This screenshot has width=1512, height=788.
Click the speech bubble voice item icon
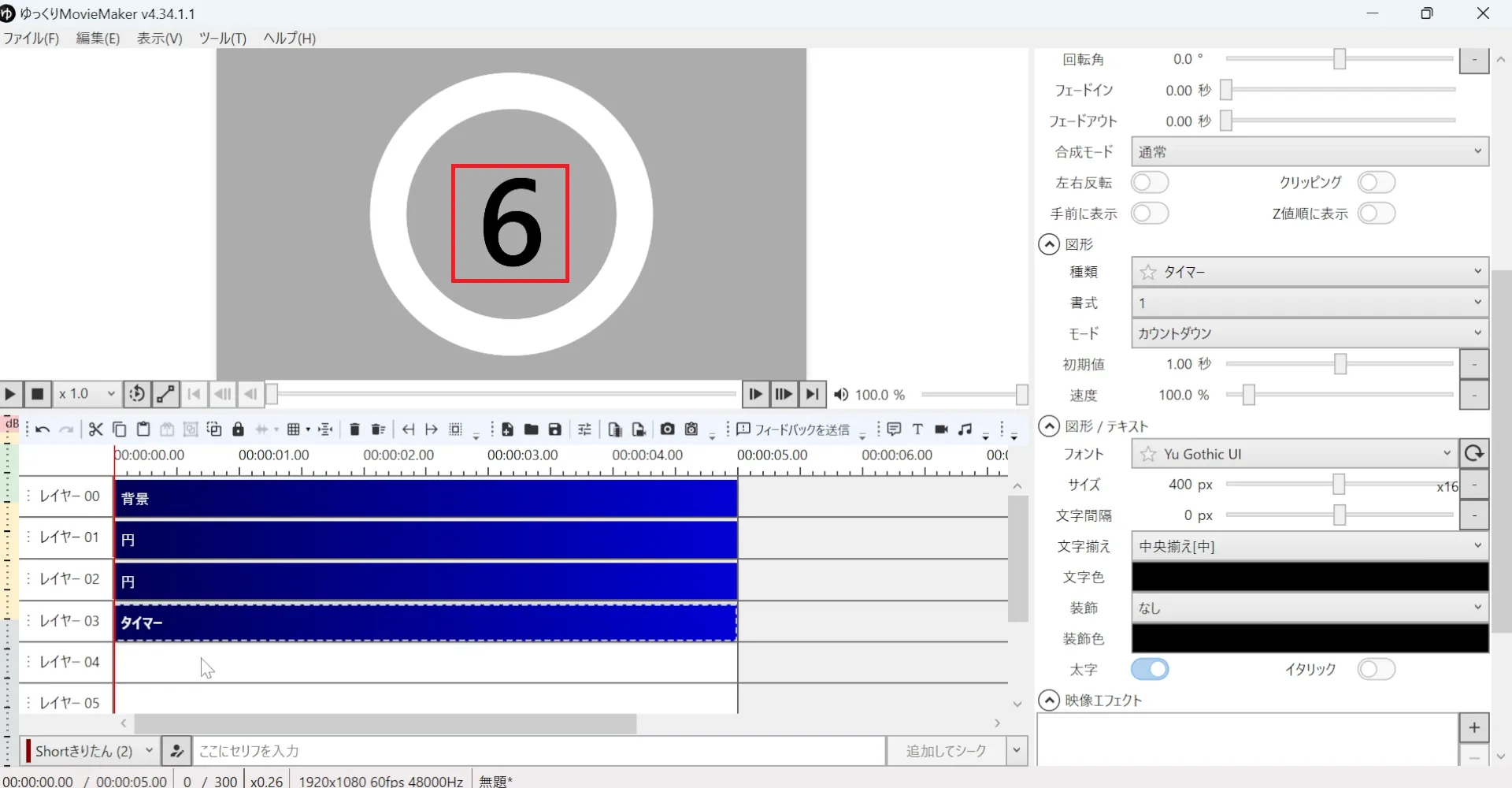tap(894, 429)
